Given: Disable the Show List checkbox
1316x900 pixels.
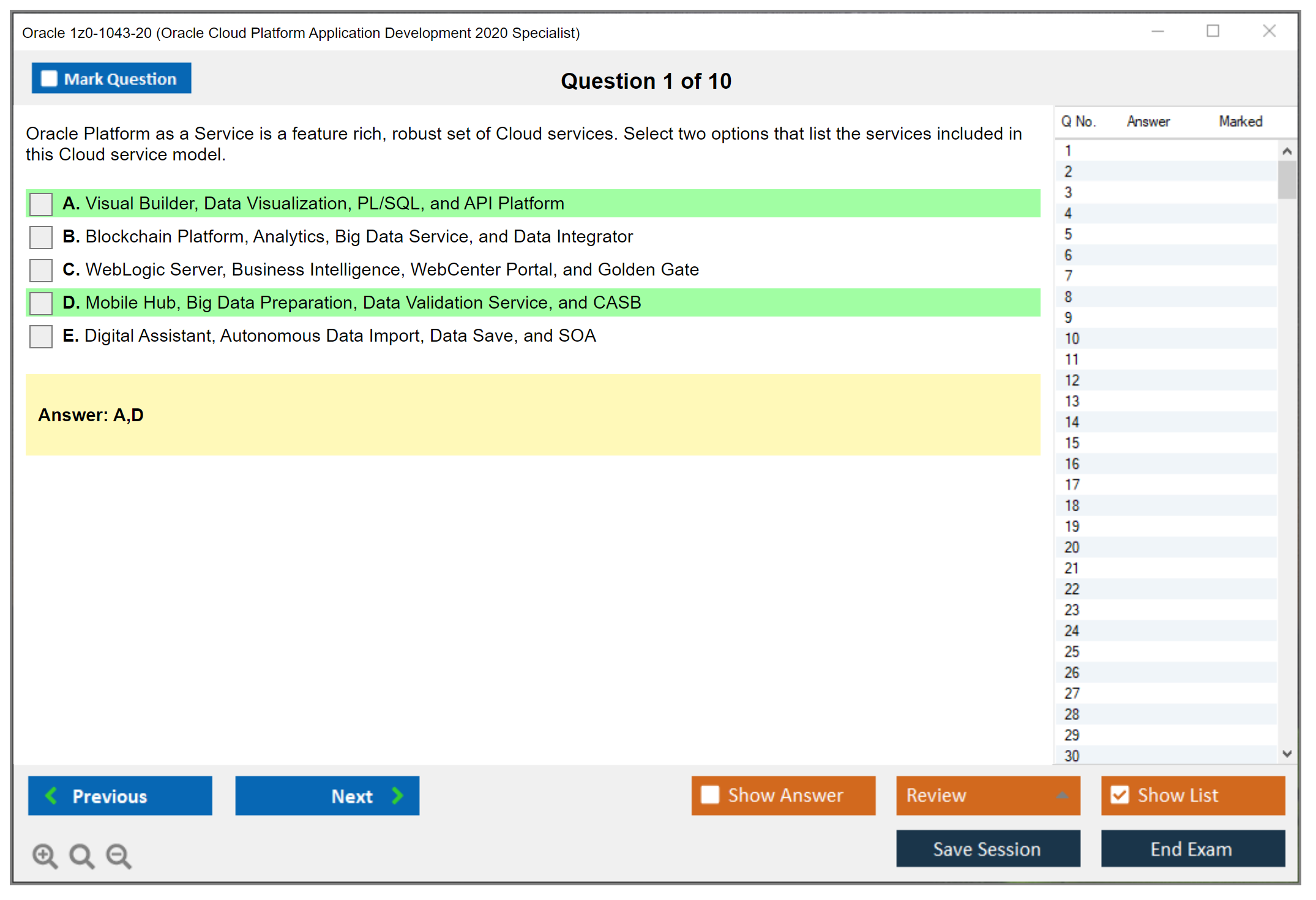Looking at the screenshot, I should (1120, 794).
